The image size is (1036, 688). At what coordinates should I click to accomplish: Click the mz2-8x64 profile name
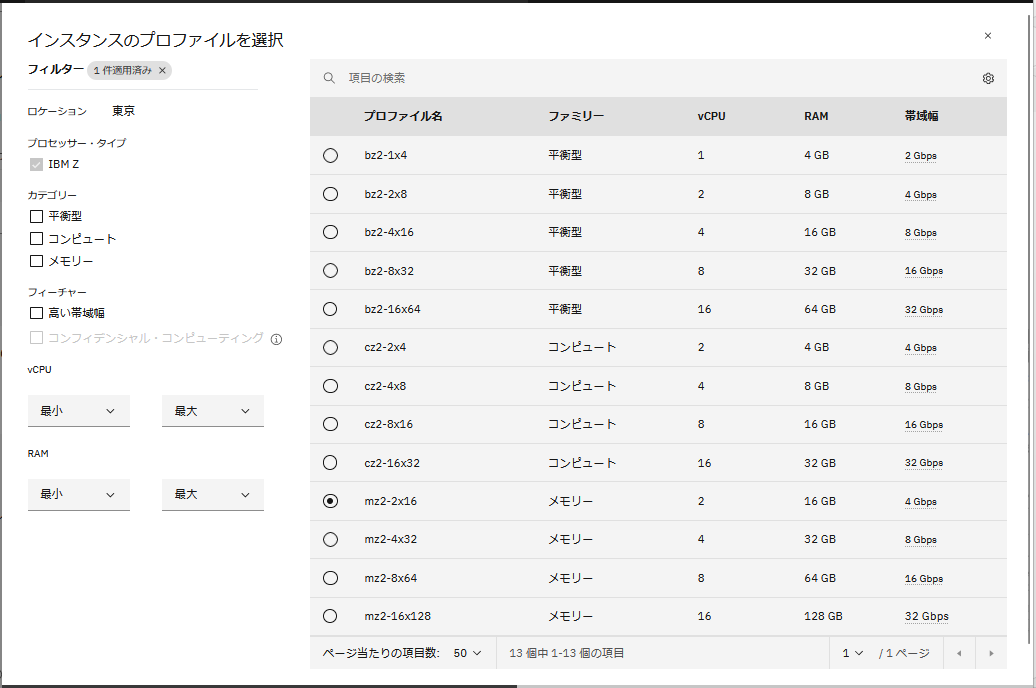(390, 578)
